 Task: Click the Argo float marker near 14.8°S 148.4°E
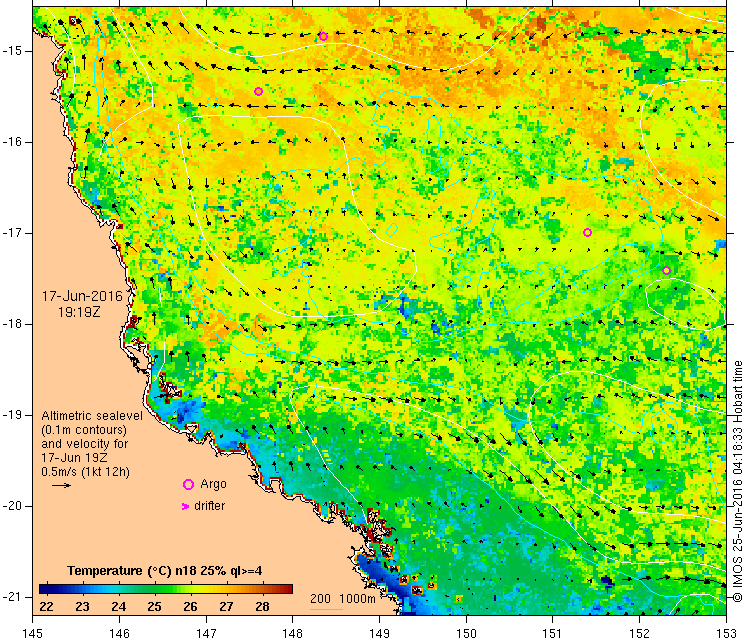pos(323,36)
